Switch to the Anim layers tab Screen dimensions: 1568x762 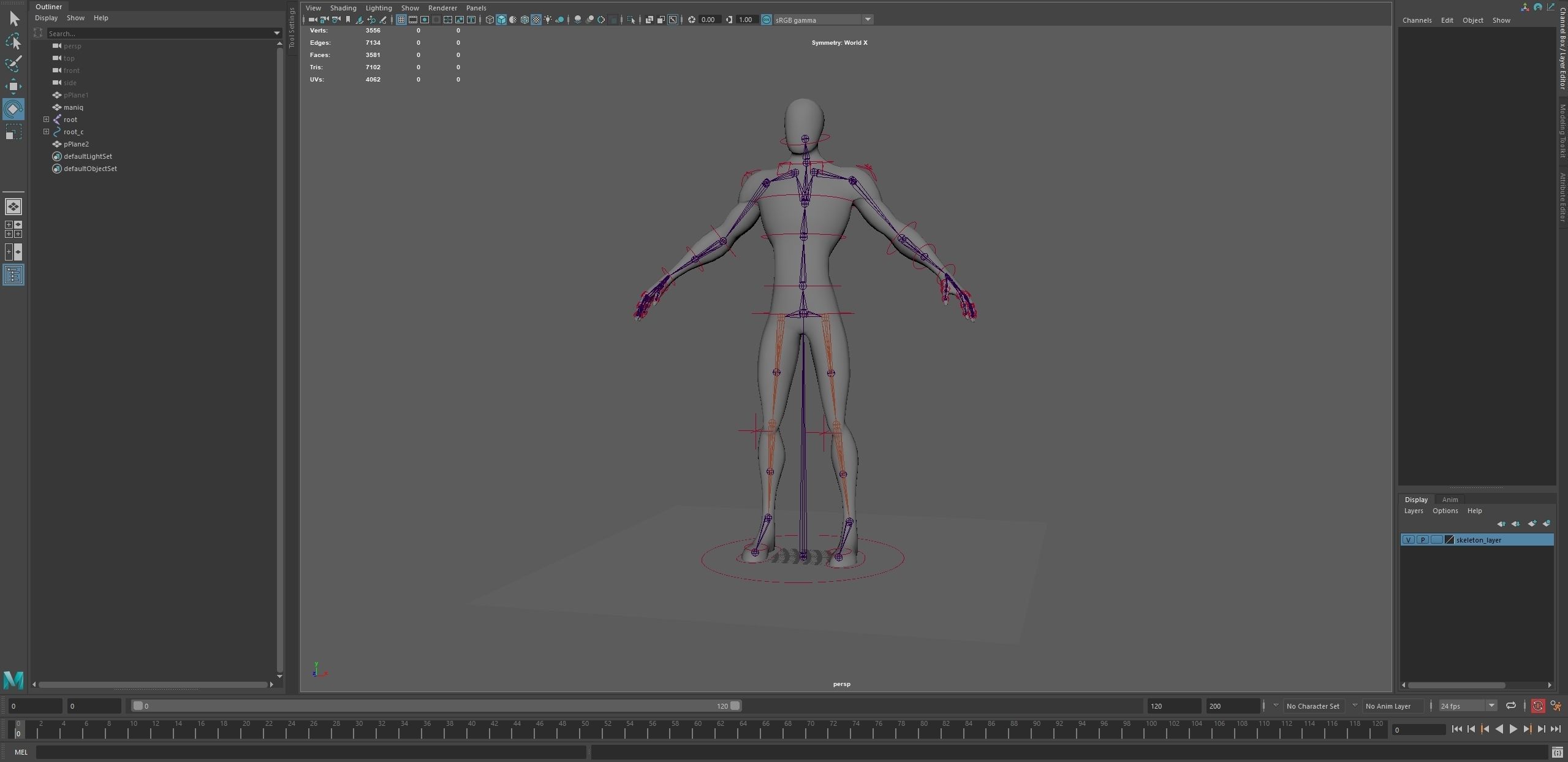click(x=1450, y=500)
